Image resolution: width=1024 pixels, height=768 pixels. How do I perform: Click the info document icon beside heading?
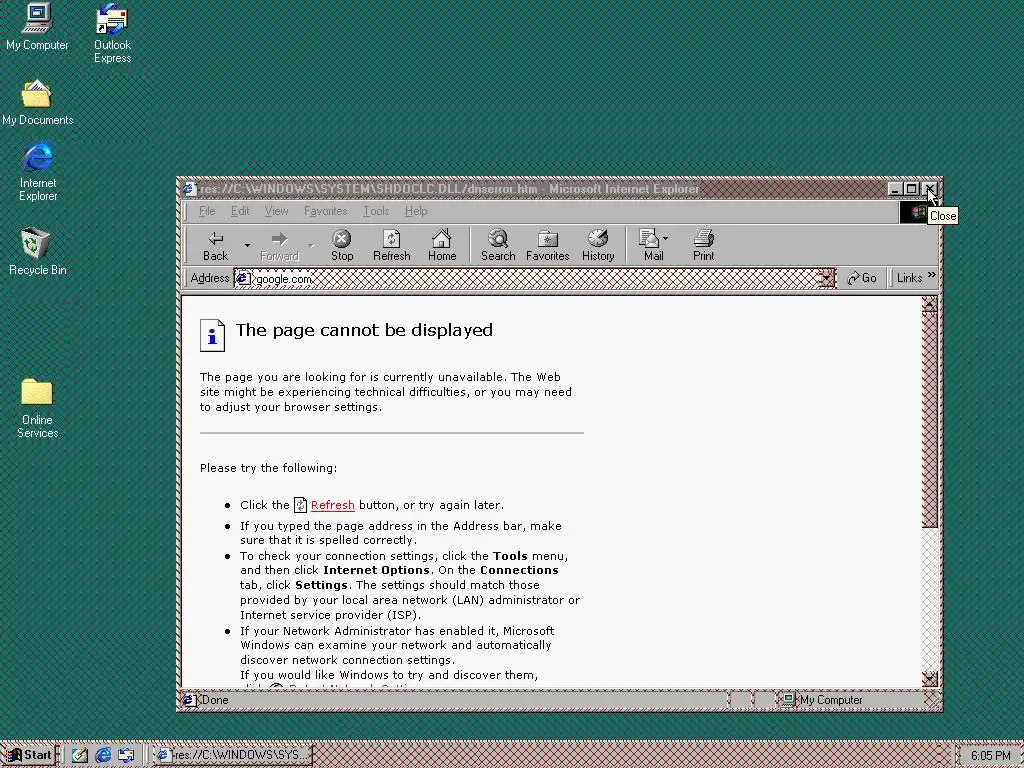point(212,336)
